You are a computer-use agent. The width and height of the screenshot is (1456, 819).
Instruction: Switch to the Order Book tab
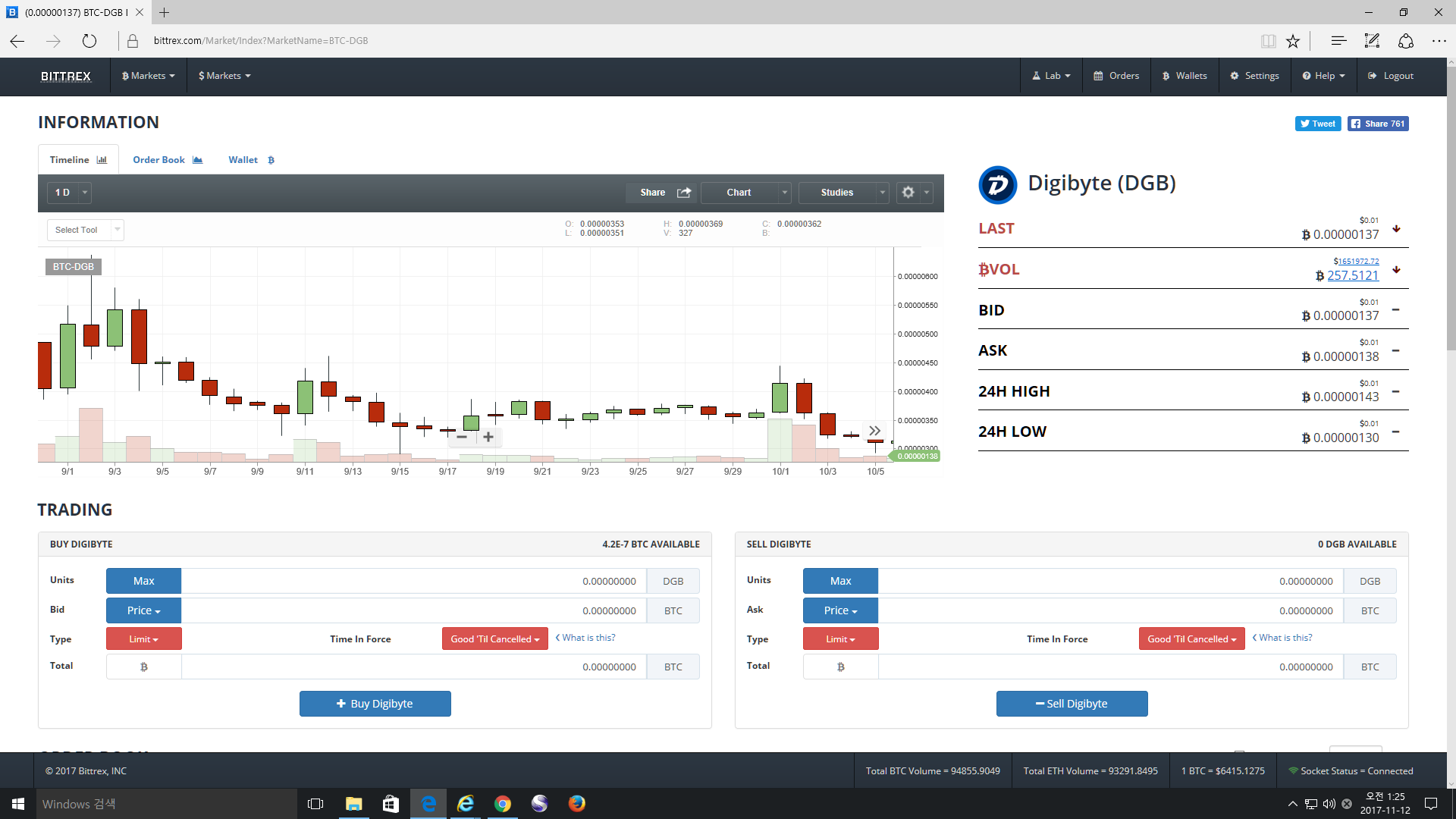(168, 160)
